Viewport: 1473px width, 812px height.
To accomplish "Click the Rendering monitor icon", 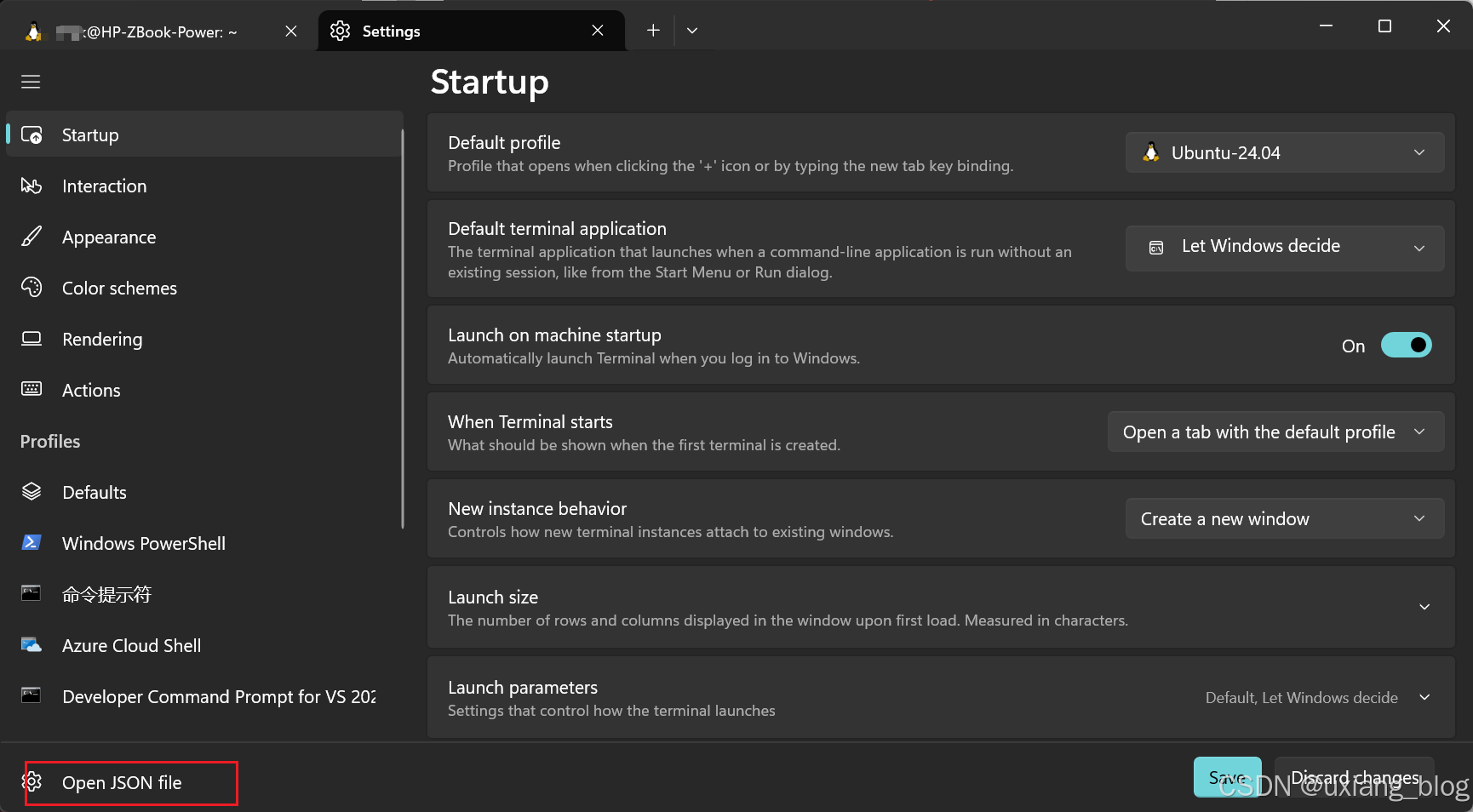I will 32,339.
